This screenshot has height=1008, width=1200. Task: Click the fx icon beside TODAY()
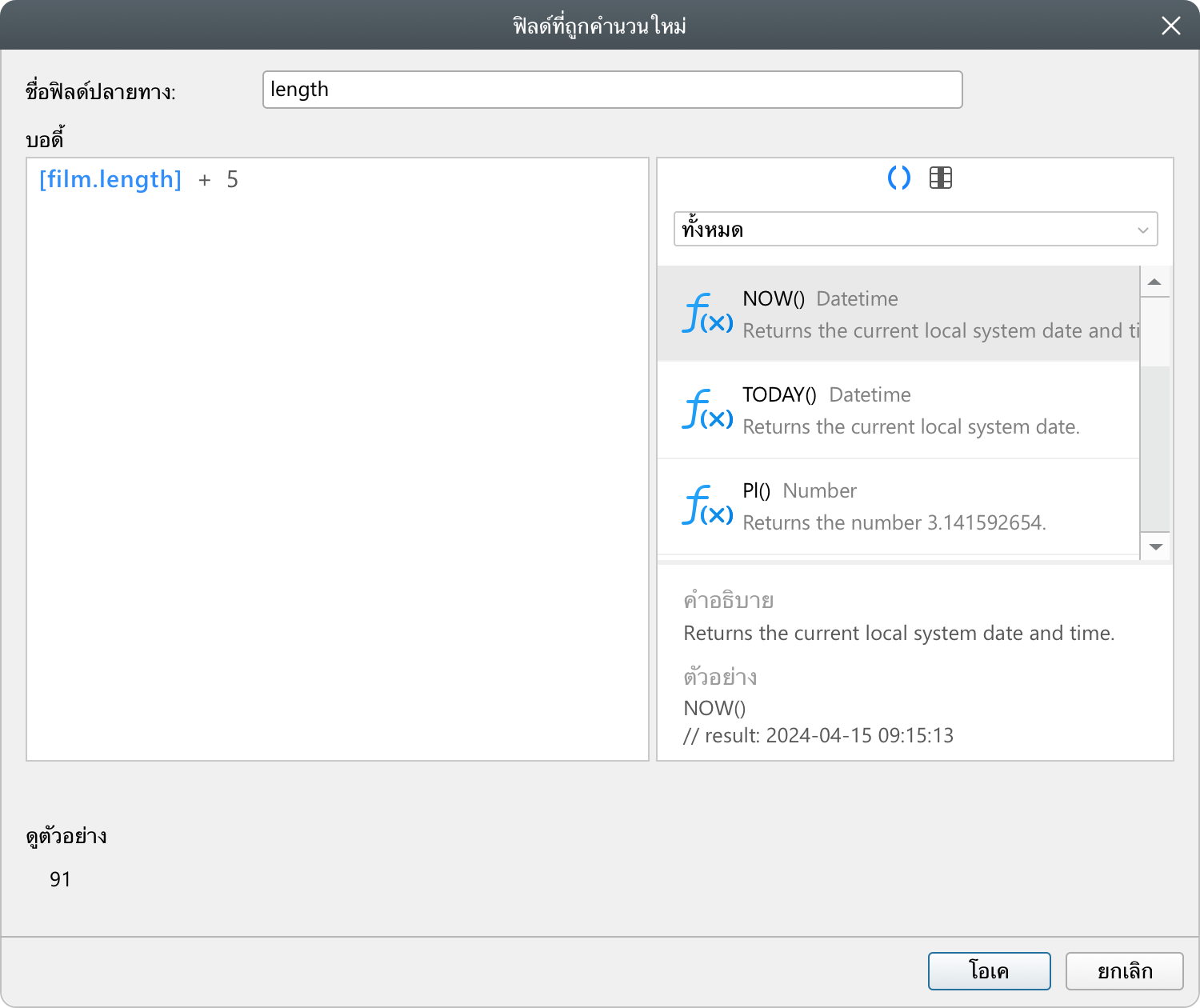707,410
